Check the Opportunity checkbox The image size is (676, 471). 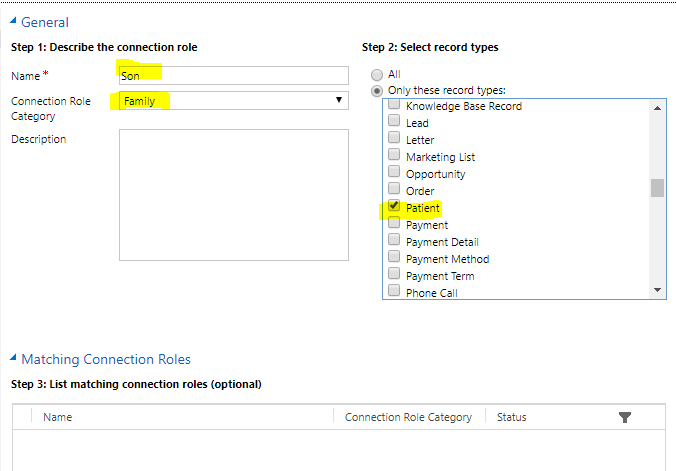tap(394, 172)
